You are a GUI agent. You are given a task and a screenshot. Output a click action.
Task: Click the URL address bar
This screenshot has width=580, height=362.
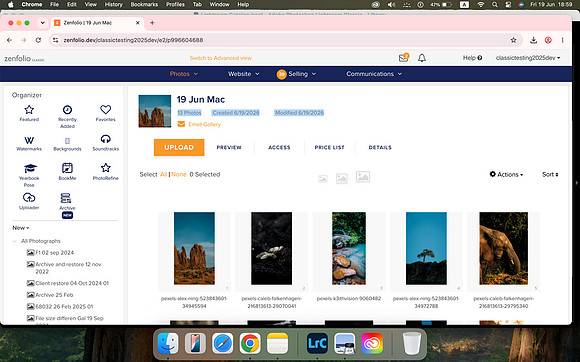click(x=285, y=40)
